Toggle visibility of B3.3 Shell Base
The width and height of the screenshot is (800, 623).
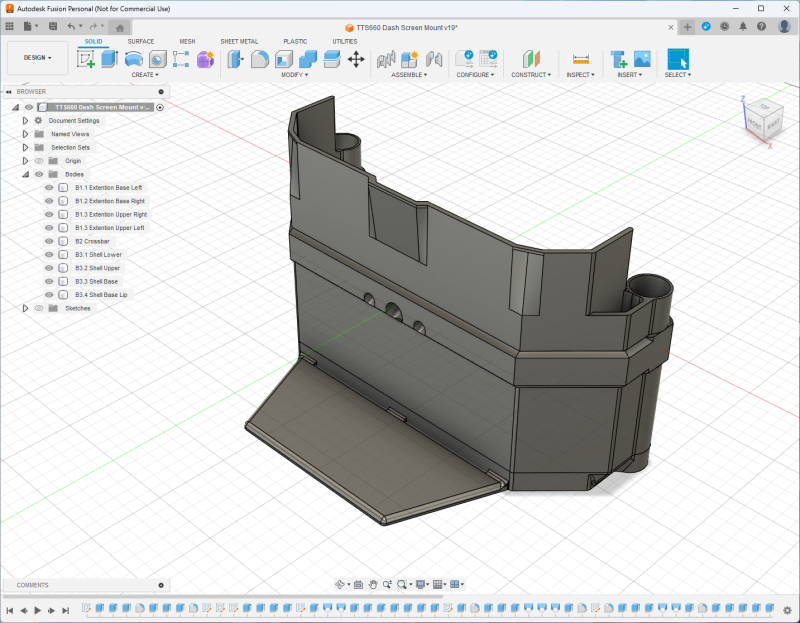tap(49, 281)
